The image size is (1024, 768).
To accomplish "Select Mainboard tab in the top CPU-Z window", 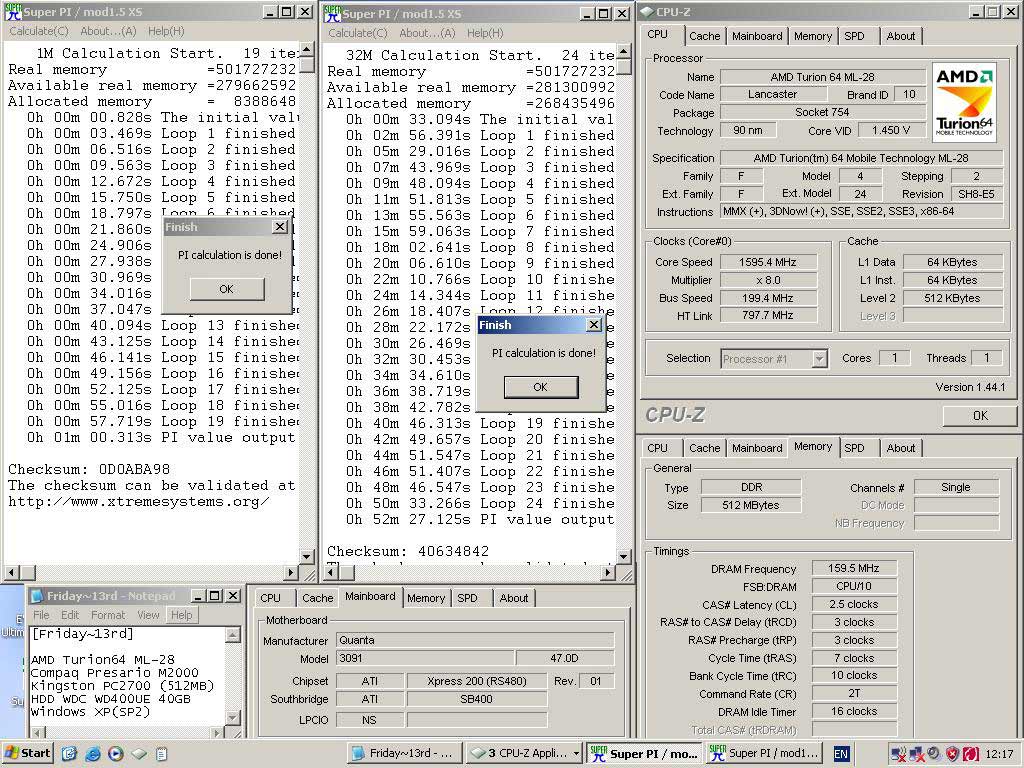I will point(757,36).
